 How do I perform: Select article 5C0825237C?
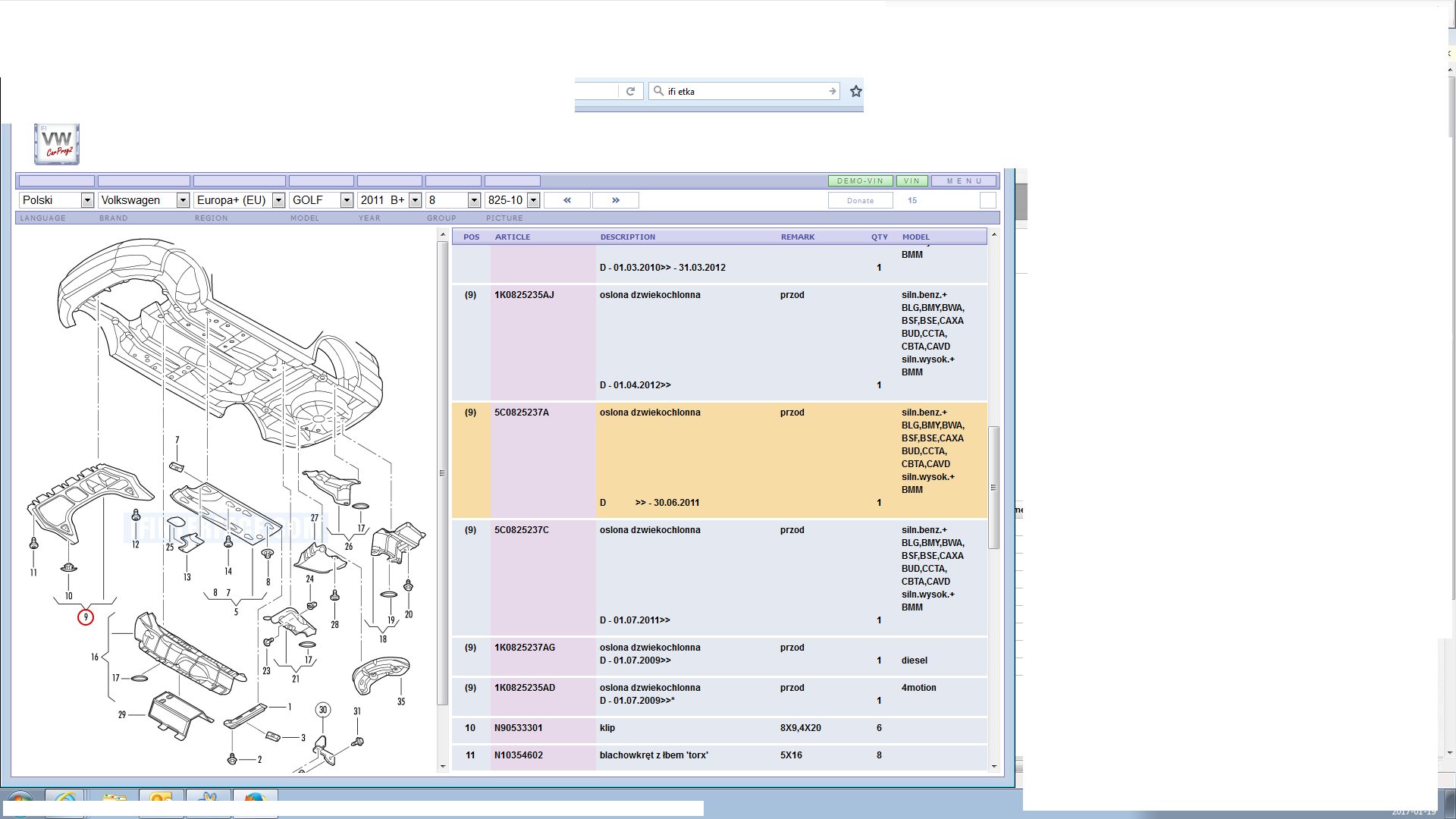coord(522,530)
